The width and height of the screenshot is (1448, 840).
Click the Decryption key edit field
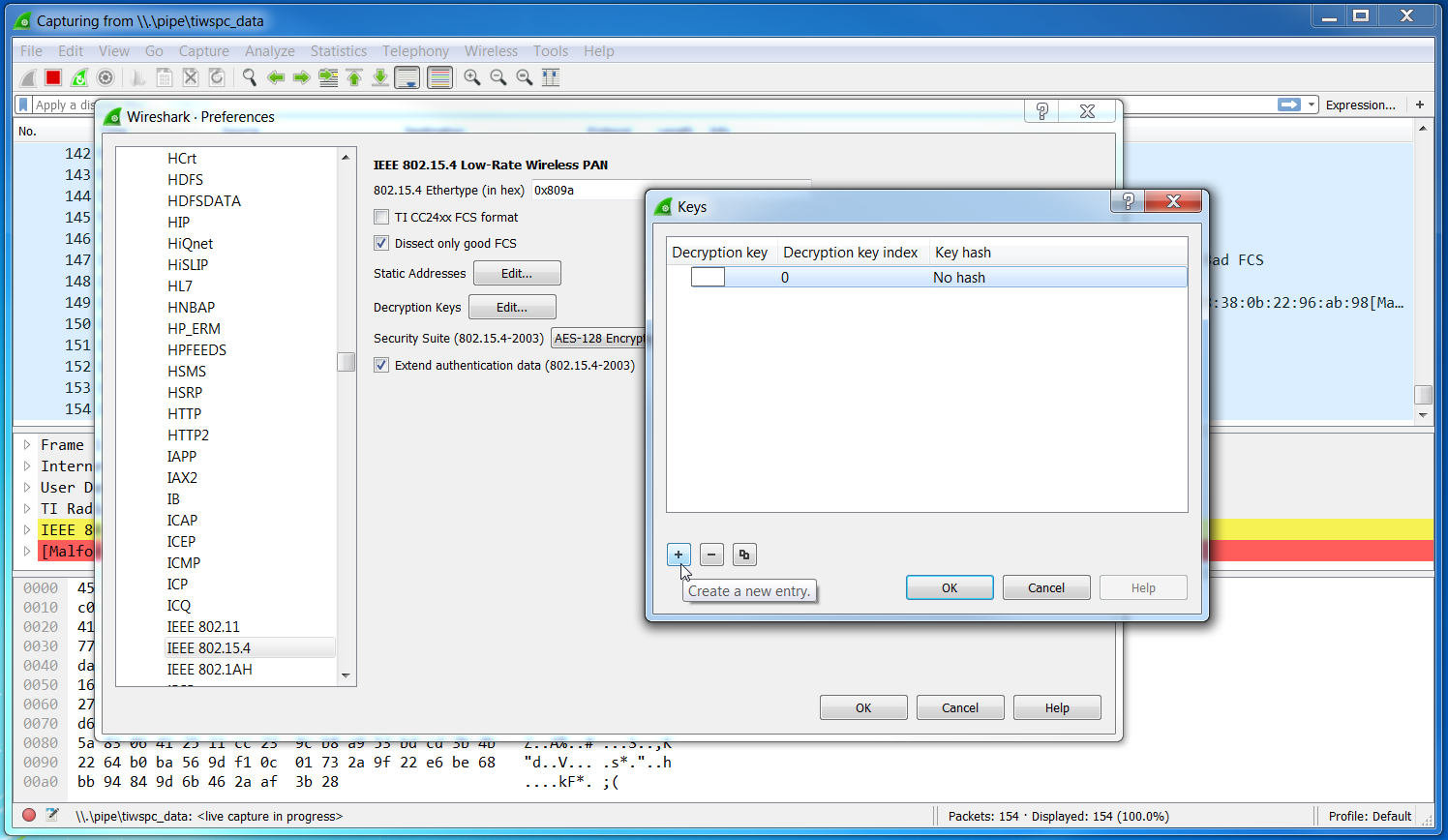(x=708, y=277)
